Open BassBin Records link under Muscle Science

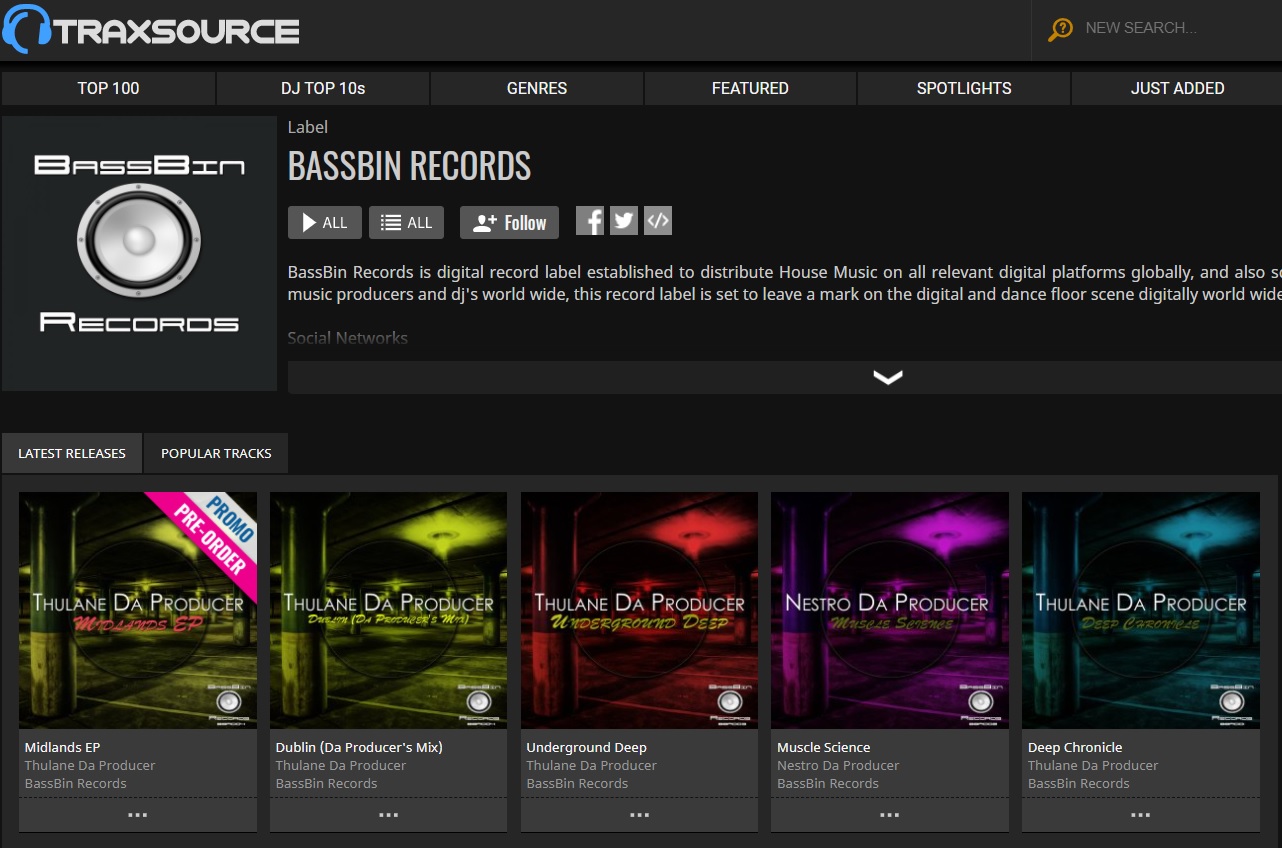coord(828,783)
